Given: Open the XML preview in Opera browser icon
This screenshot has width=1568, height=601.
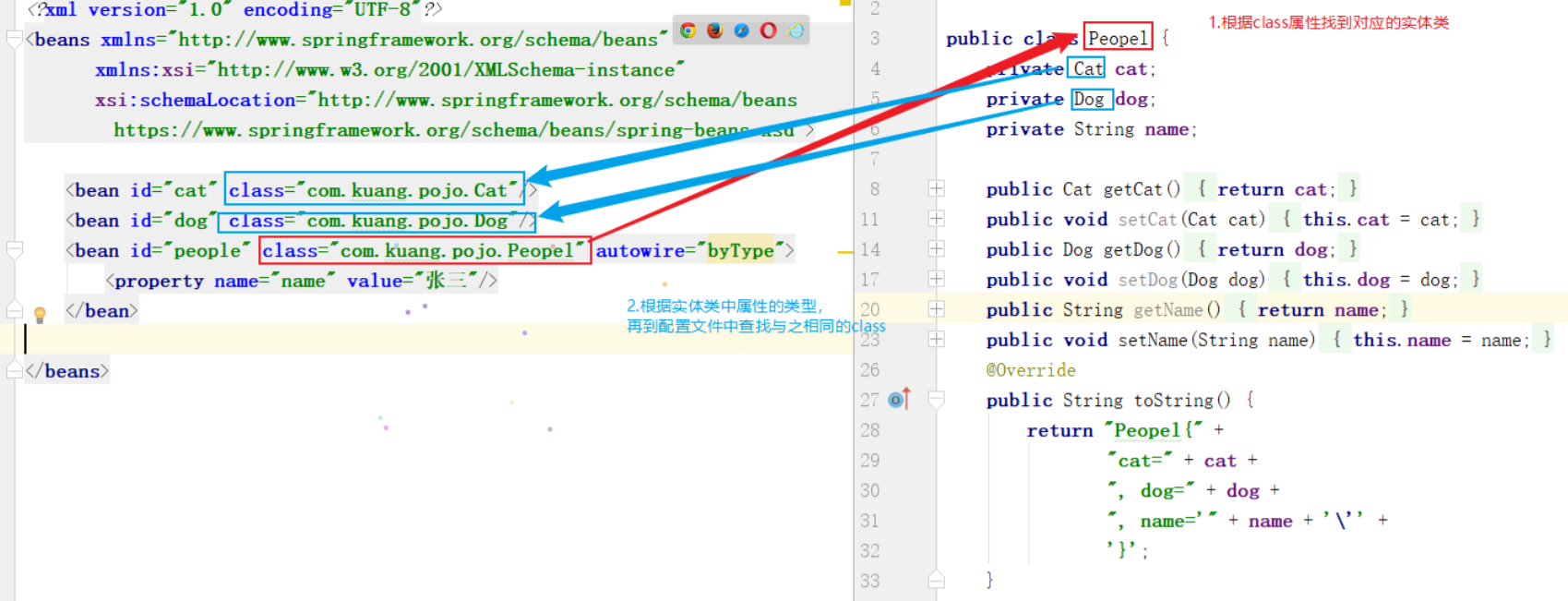Looking at the screenshot, I should 768,30.
